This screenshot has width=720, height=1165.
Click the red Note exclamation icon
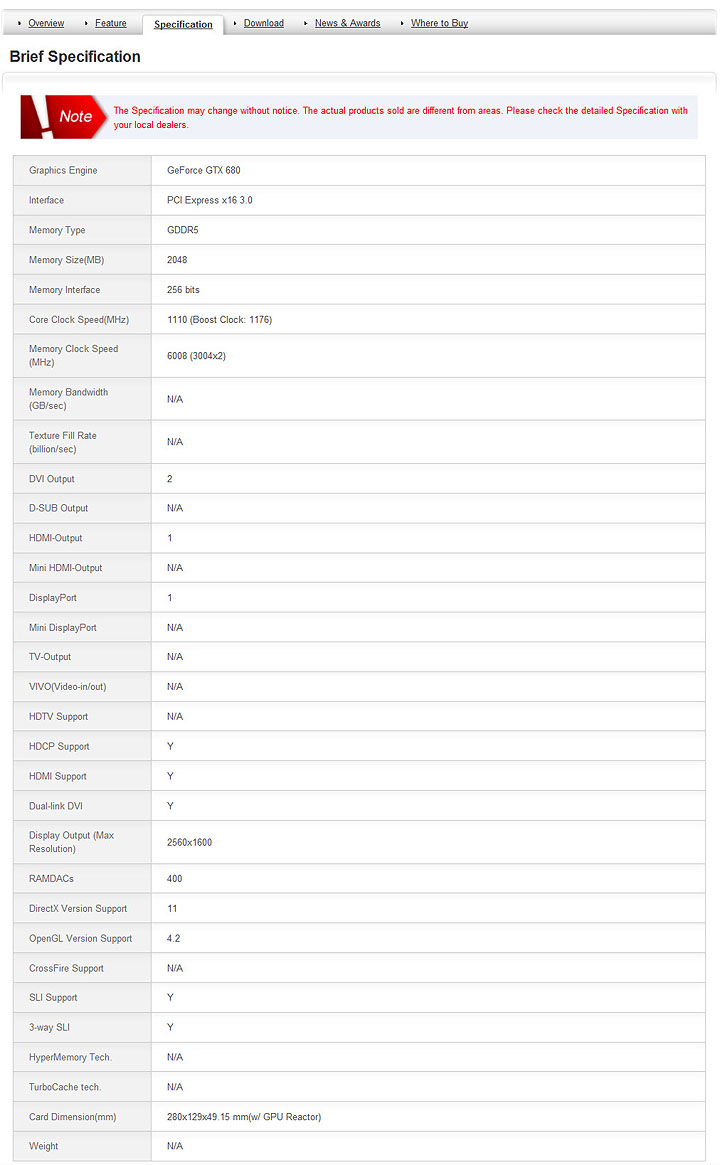coord(63,117)
